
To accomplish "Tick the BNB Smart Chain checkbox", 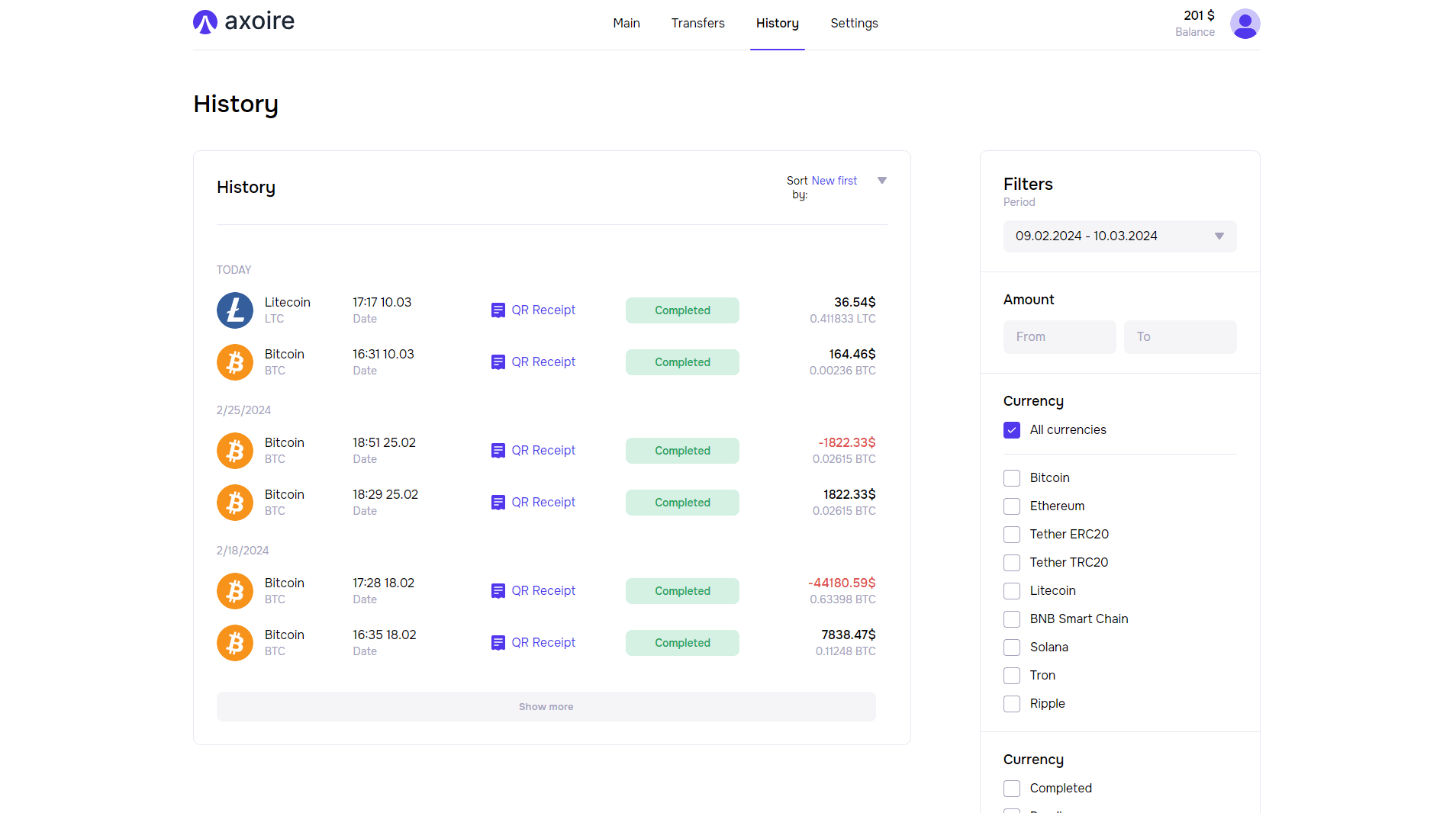I will [1012, 619].
